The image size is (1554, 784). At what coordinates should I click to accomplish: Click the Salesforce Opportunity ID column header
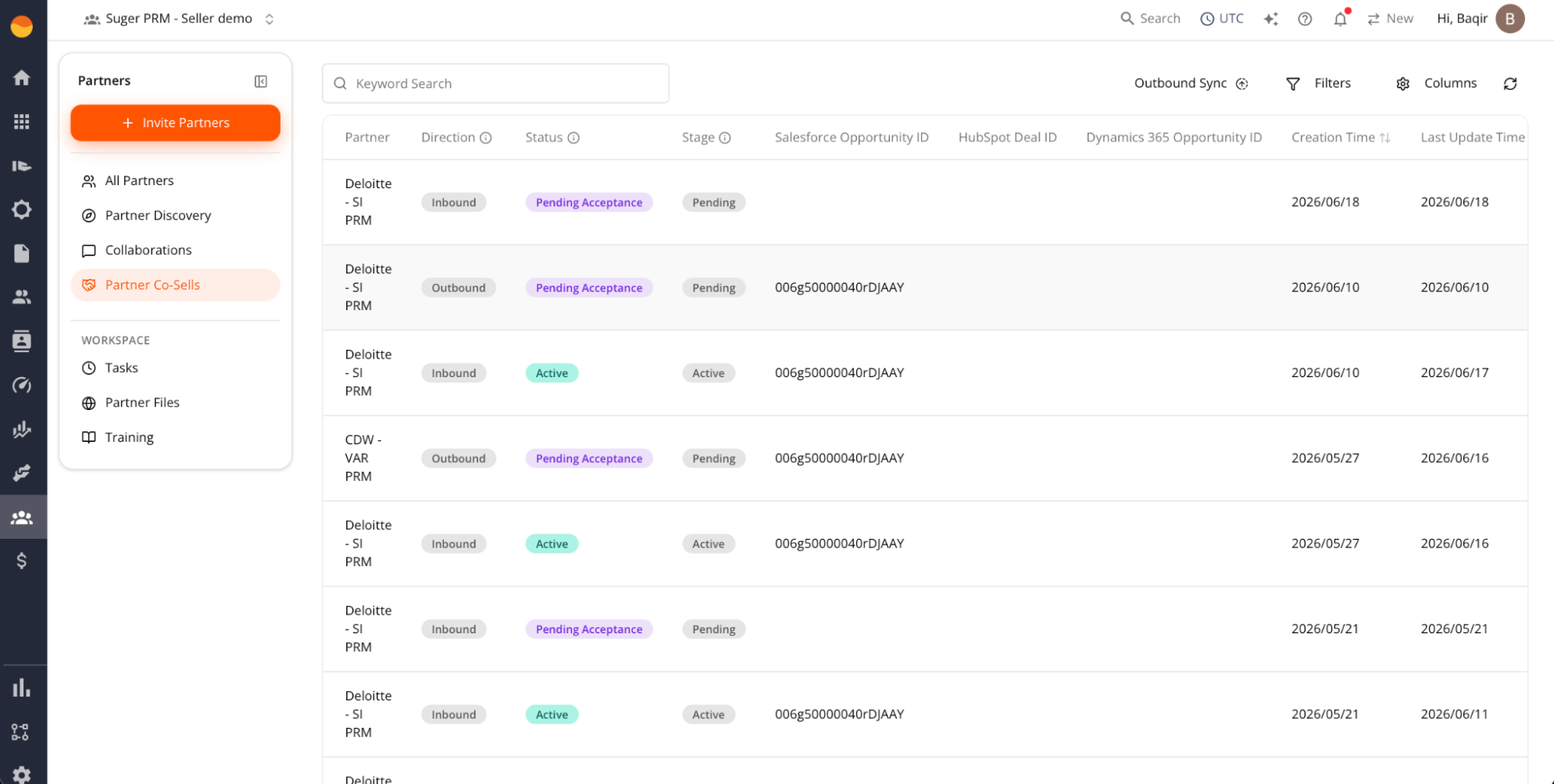tap(852, 137)
